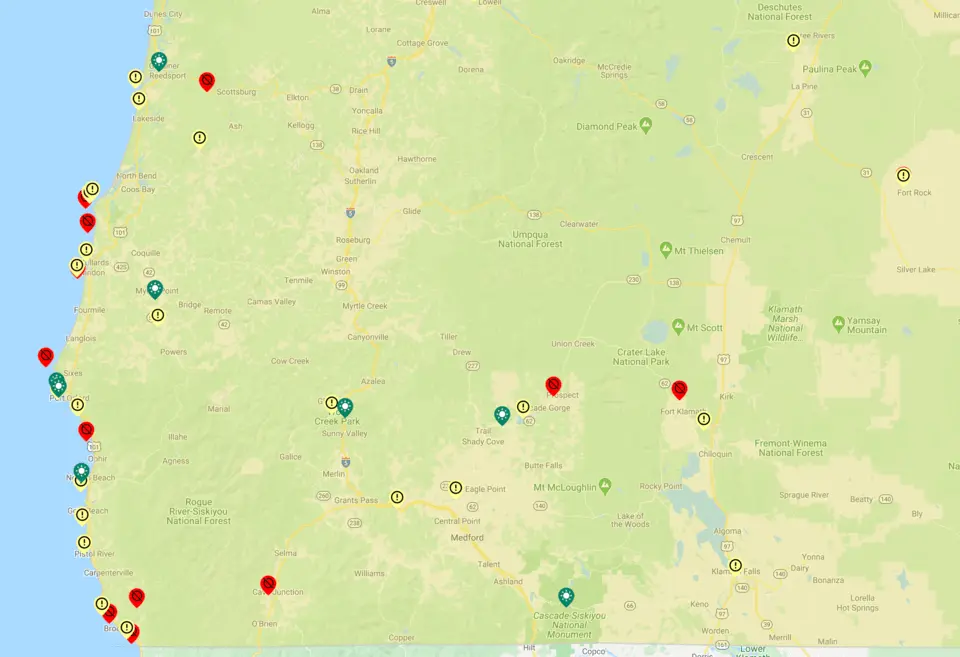Select the Mt McLoughlin peak icon
This screenshot has height=657, width=960.
tap(605, 487)
